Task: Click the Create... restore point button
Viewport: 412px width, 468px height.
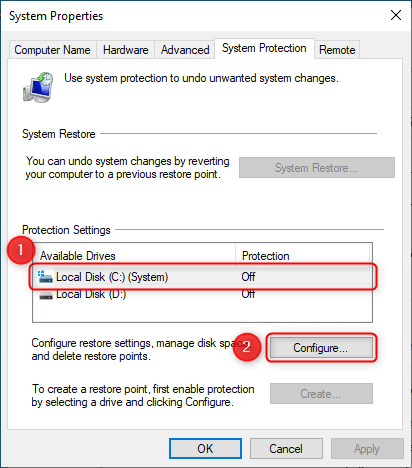Action: (x=321, y=394)
